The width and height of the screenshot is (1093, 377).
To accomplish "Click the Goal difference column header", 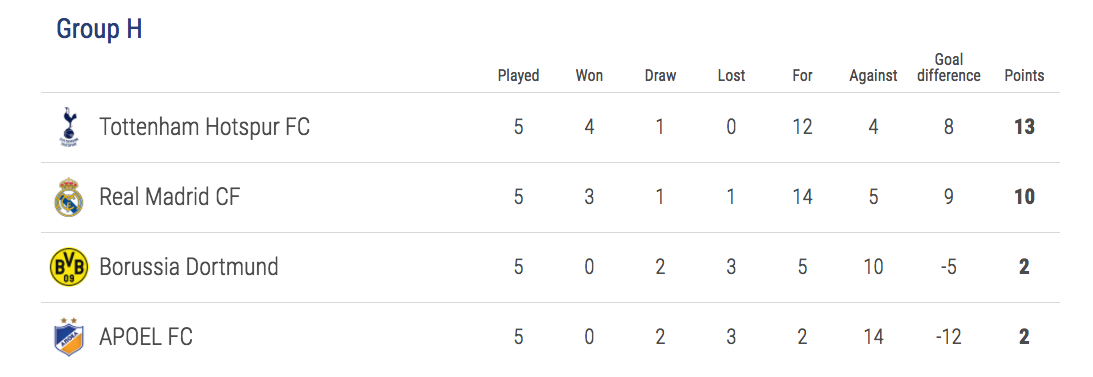I will point(949,68).
